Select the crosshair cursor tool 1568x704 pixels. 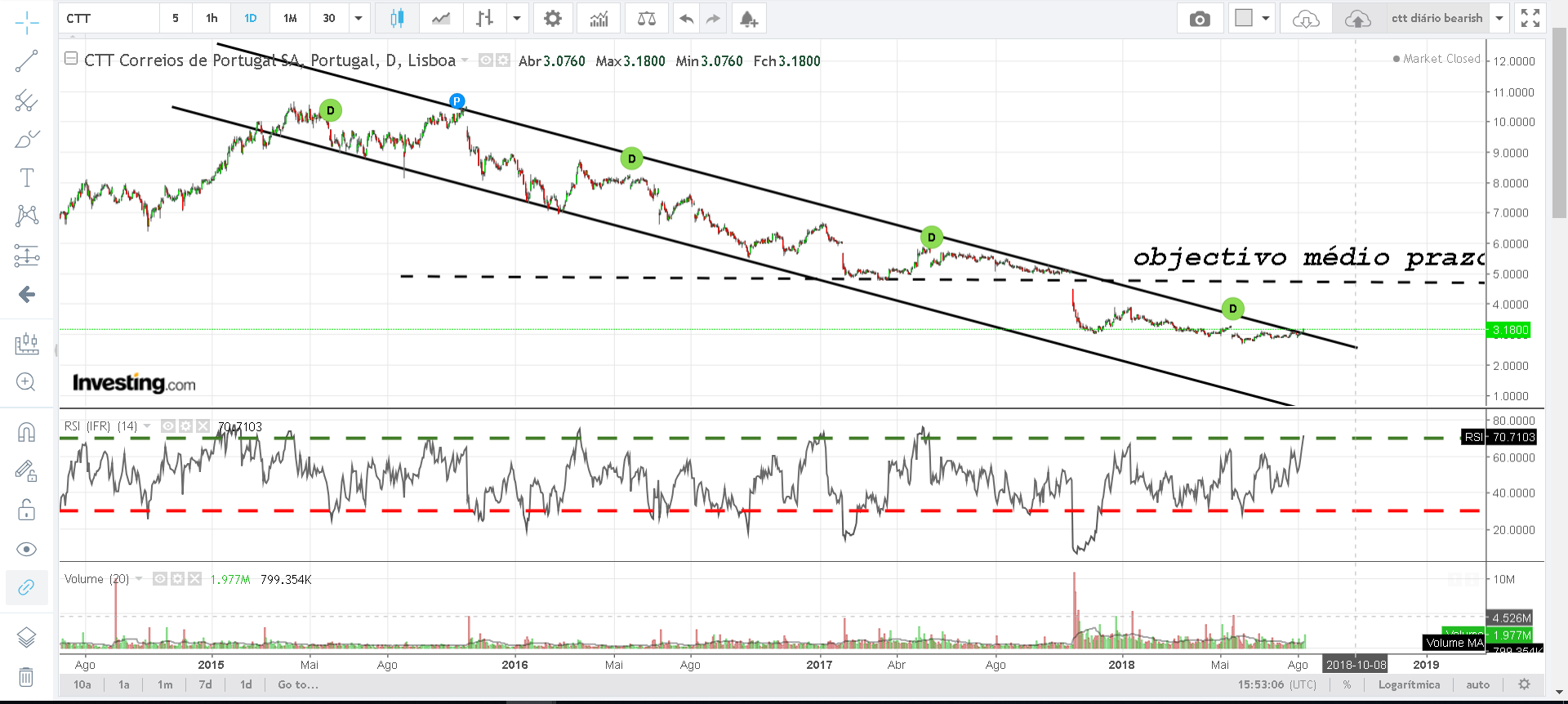[27, 23]
